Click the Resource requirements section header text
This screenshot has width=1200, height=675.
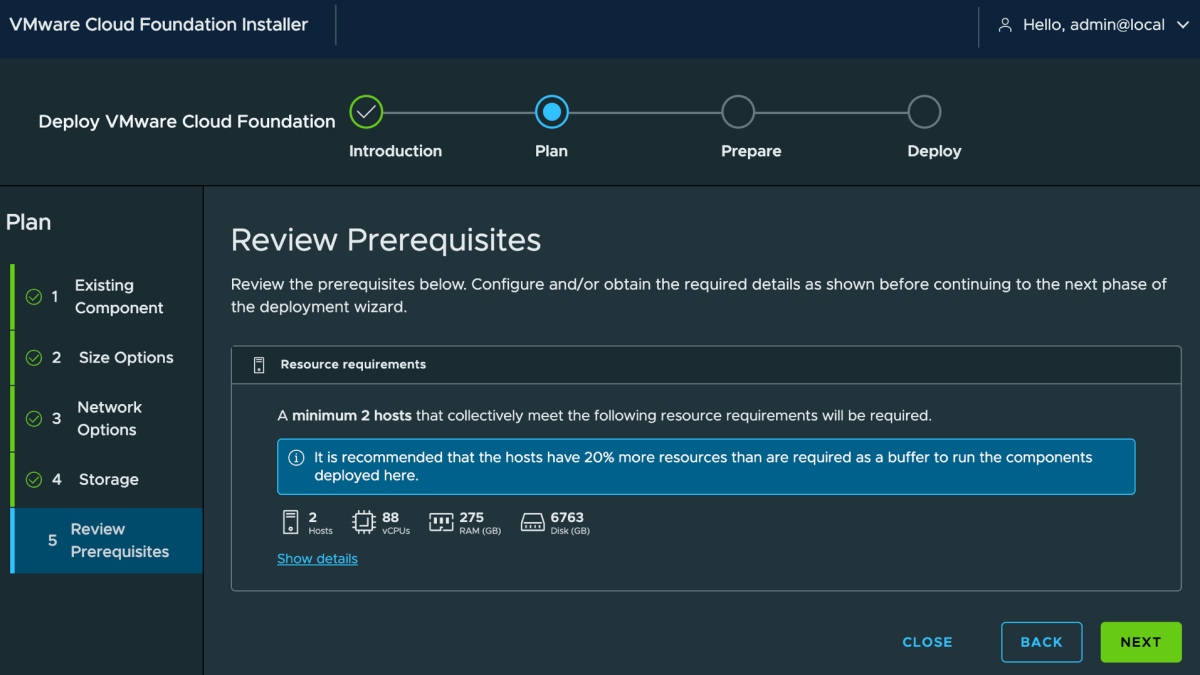[x=353, y=365]
